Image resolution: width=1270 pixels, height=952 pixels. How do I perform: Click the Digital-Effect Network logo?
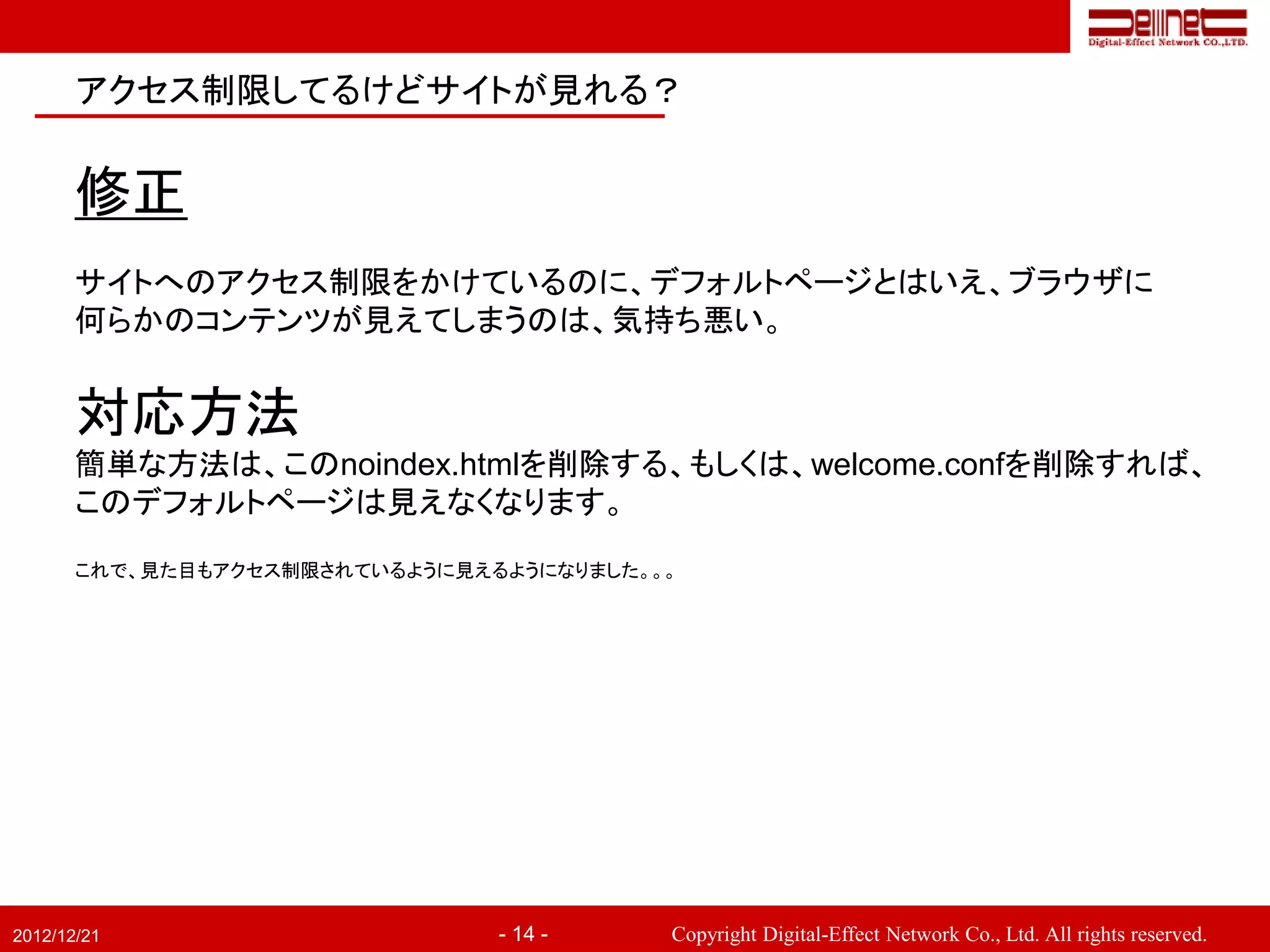[x=1168, y=27]
